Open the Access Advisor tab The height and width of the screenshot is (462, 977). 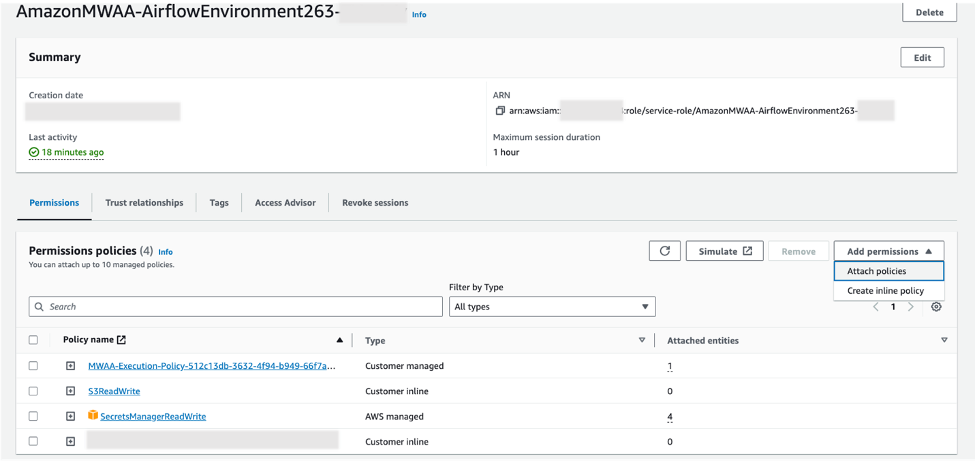coord(285,203)
